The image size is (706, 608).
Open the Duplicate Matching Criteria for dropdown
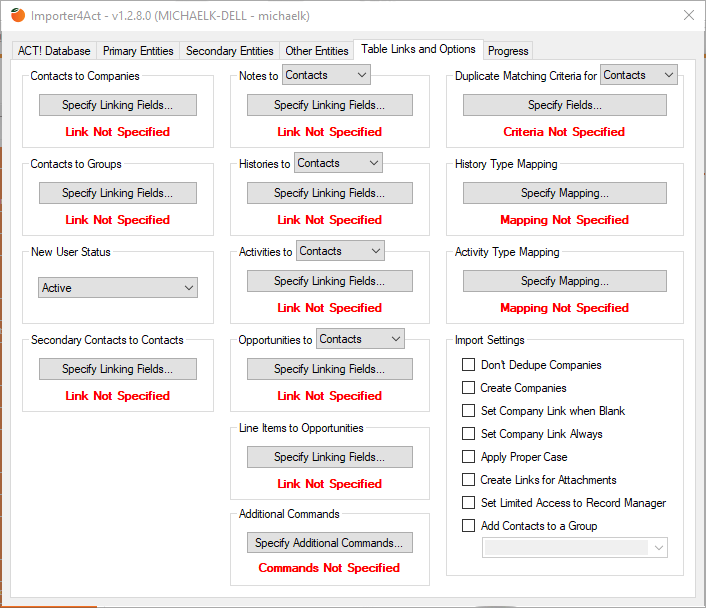pos(638,75)
